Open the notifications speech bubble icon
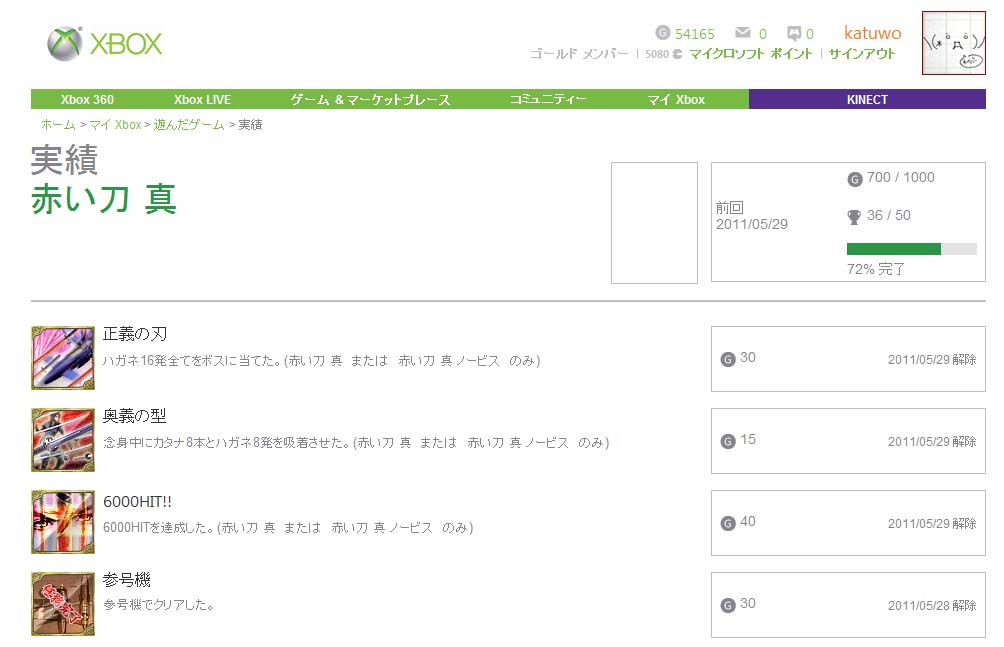Viewport: 1004px width, 647px height. tap(794, 33)
